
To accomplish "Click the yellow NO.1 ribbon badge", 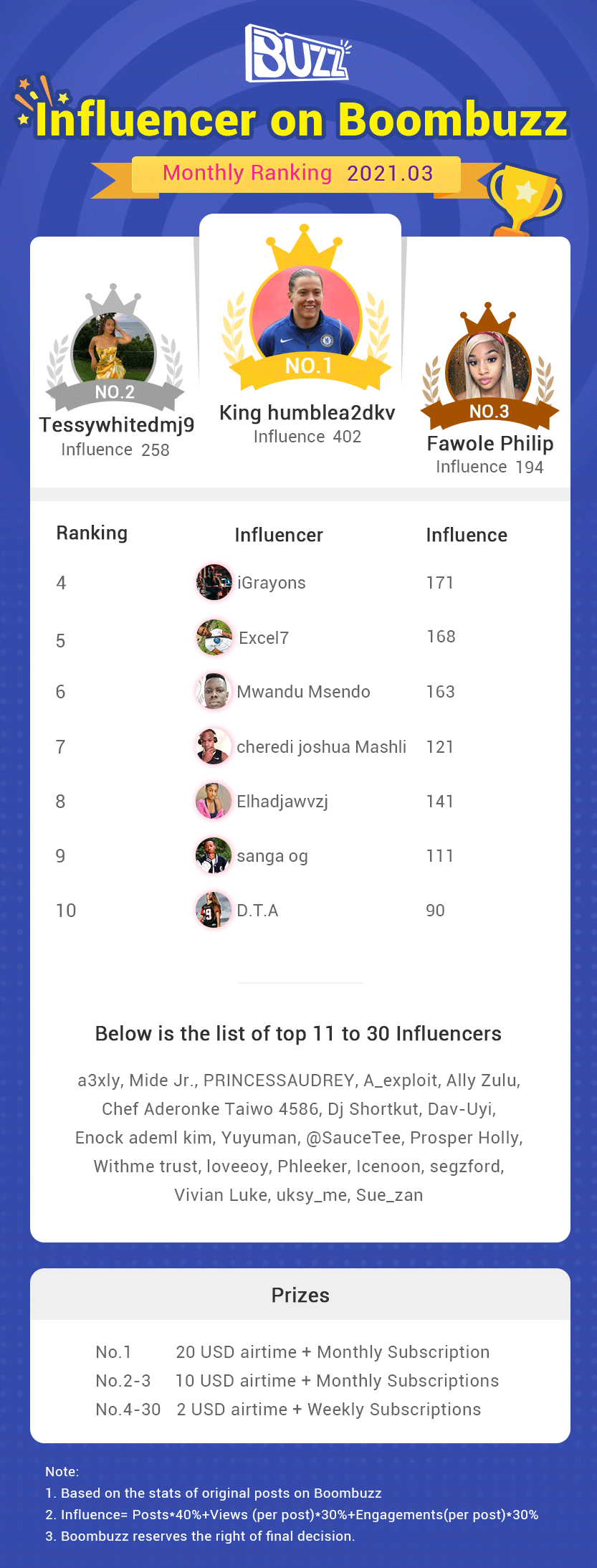I will (x=308, y=367).
